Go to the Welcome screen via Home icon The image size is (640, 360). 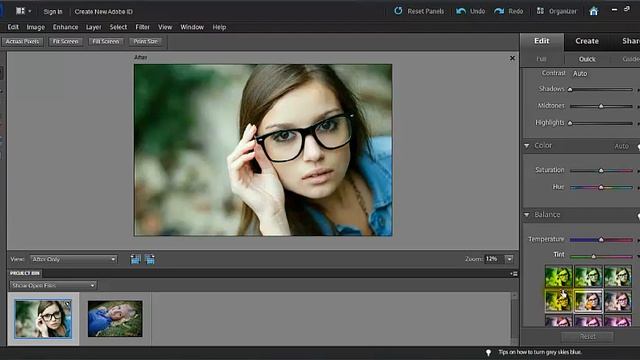pyautogui.click(x=594, y=11)
